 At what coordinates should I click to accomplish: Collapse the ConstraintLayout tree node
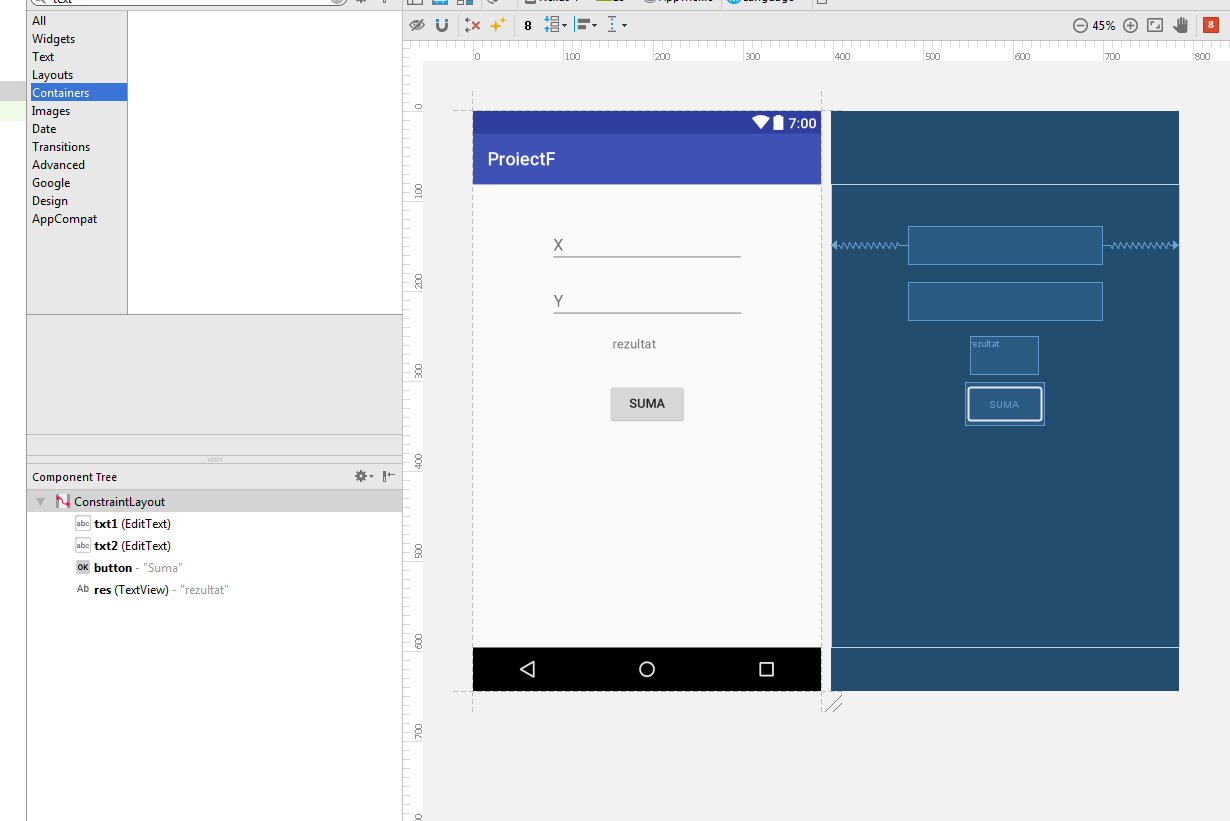click(x=40, y=502)
